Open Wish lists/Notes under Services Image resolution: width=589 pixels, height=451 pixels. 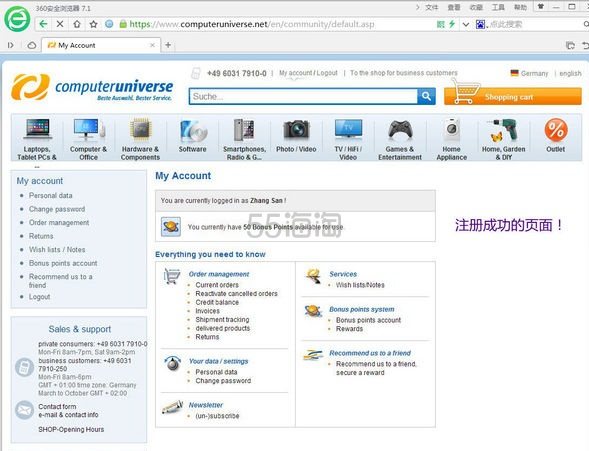[360, 285]
